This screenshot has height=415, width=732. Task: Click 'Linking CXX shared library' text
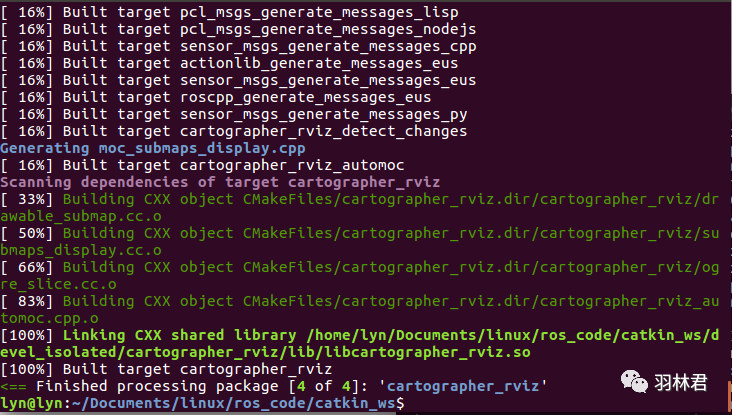pyautogui.click(x=179, y=336)
